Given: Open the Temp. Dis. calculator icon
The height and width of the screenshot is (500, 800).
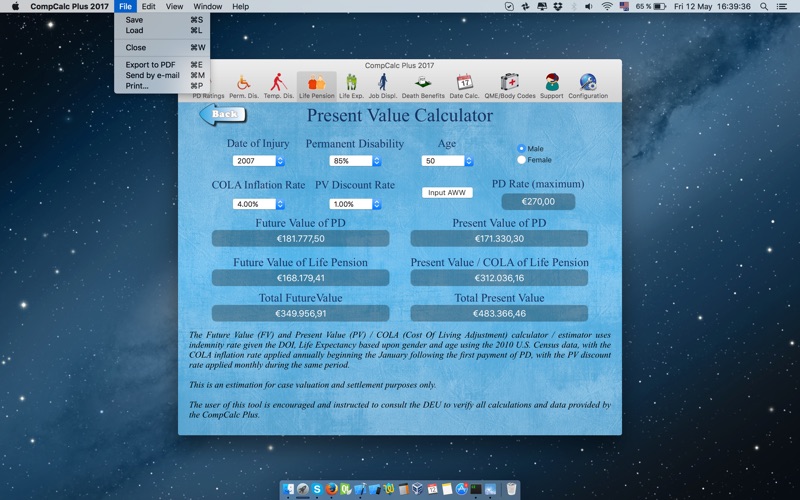Looking at the screenshot, I should (x=279, y=86).
